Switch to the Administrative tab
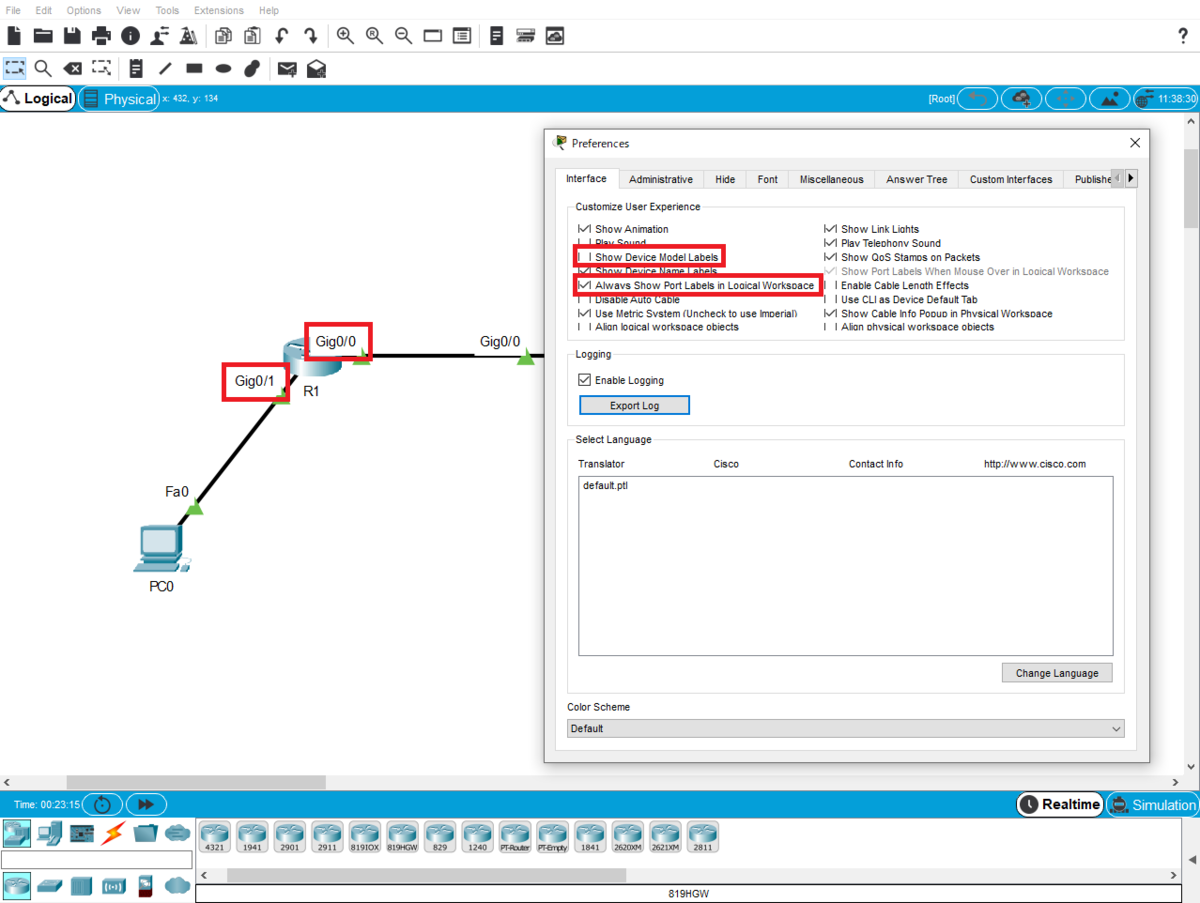This screenshot has width=1200, height=903. 661,179
